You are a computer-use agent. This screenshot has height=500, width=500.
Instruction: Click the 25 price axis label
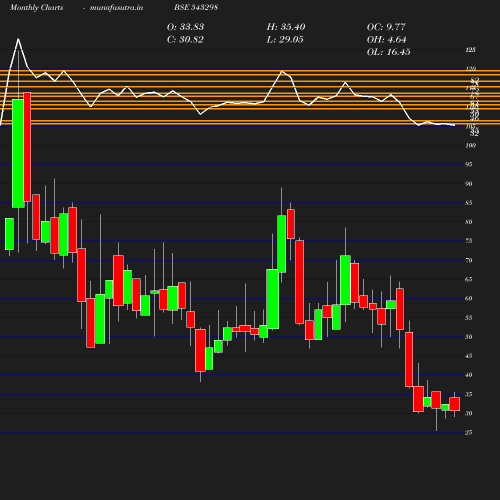pyautogui.click(x=469, y=433)
